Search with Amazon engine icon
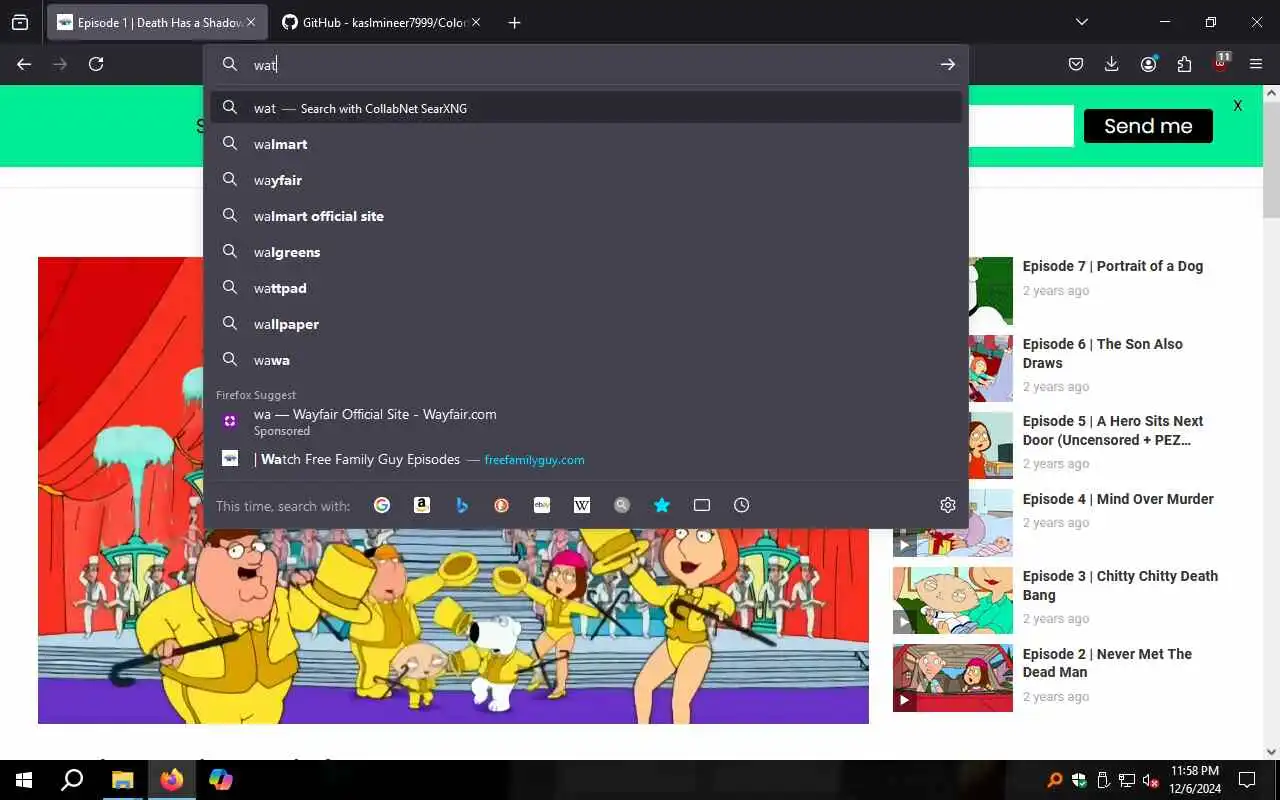Image resolution: width=1280 pixels, height=800 pixels. (x=422, y=505)
